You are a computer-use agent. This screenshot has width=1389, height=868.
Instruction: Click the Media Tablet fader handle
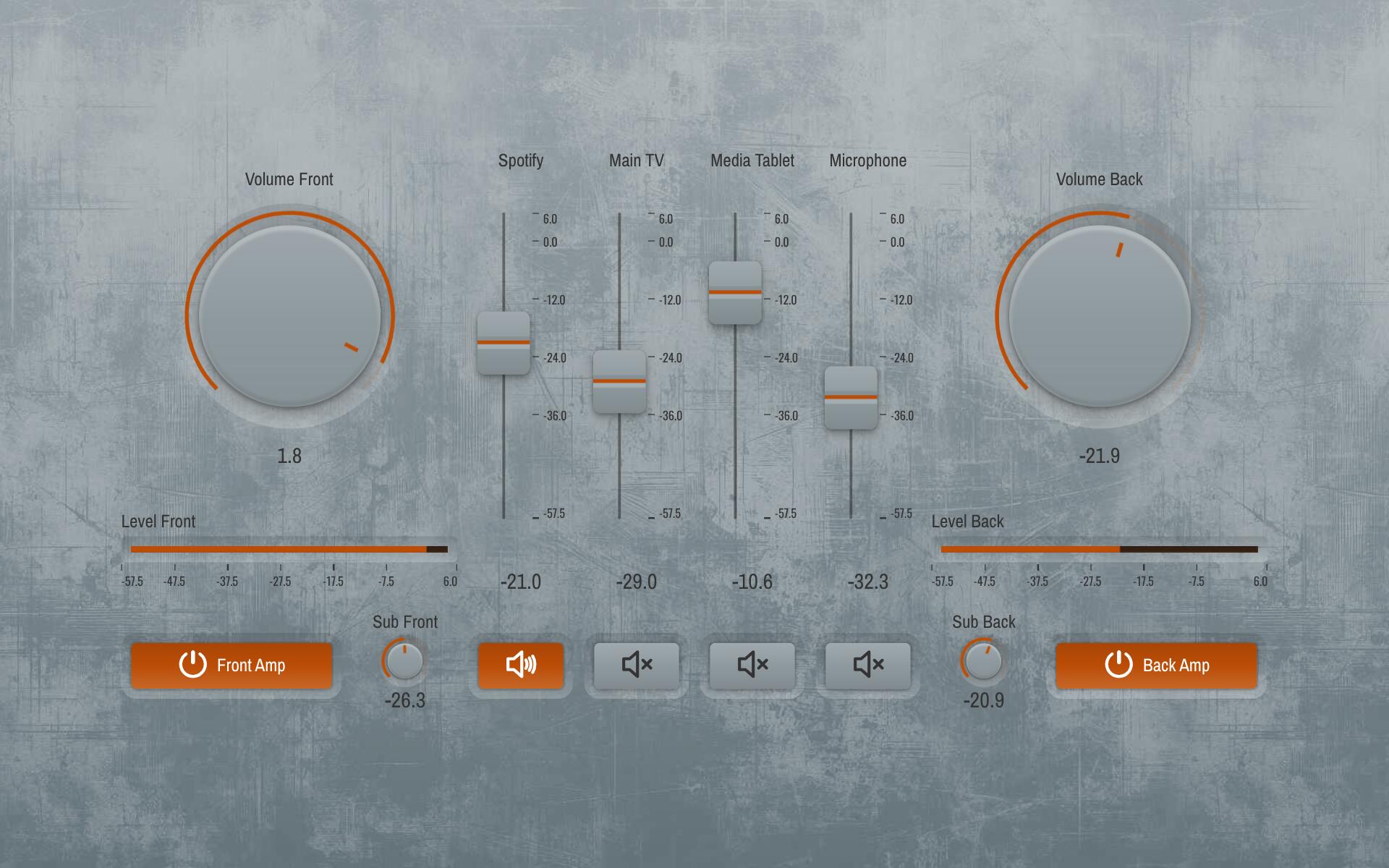[x=735, y=292]
